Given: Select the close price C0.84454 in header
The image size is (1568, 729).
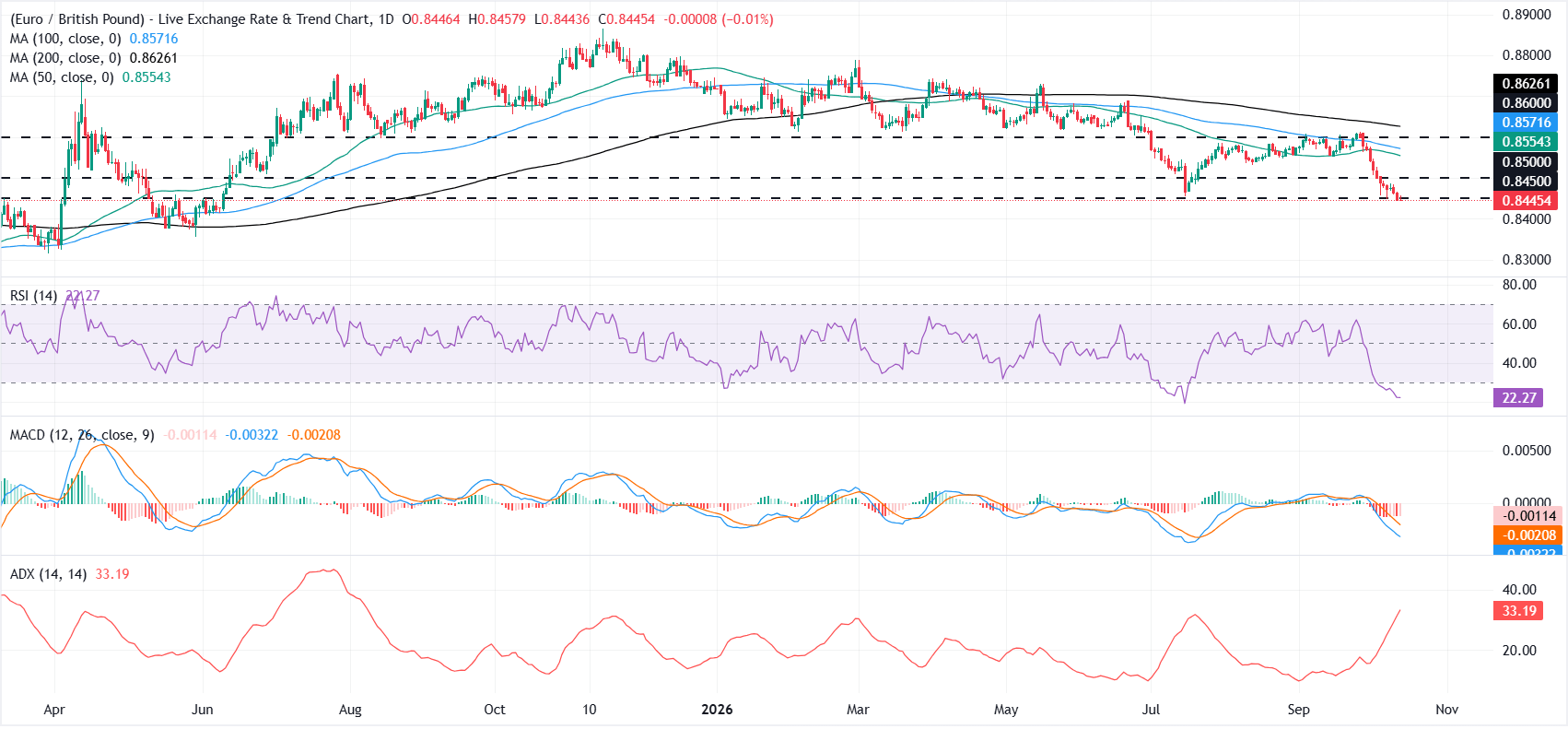Looking at the screenshot, I should pos(626,19).
